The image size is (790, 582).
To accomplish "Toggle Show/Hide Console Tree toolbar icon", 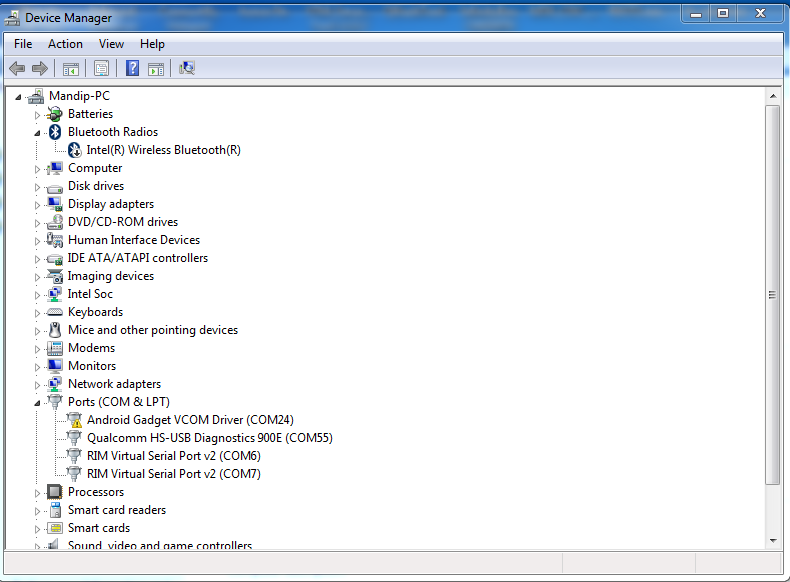I will click(70, 68).
